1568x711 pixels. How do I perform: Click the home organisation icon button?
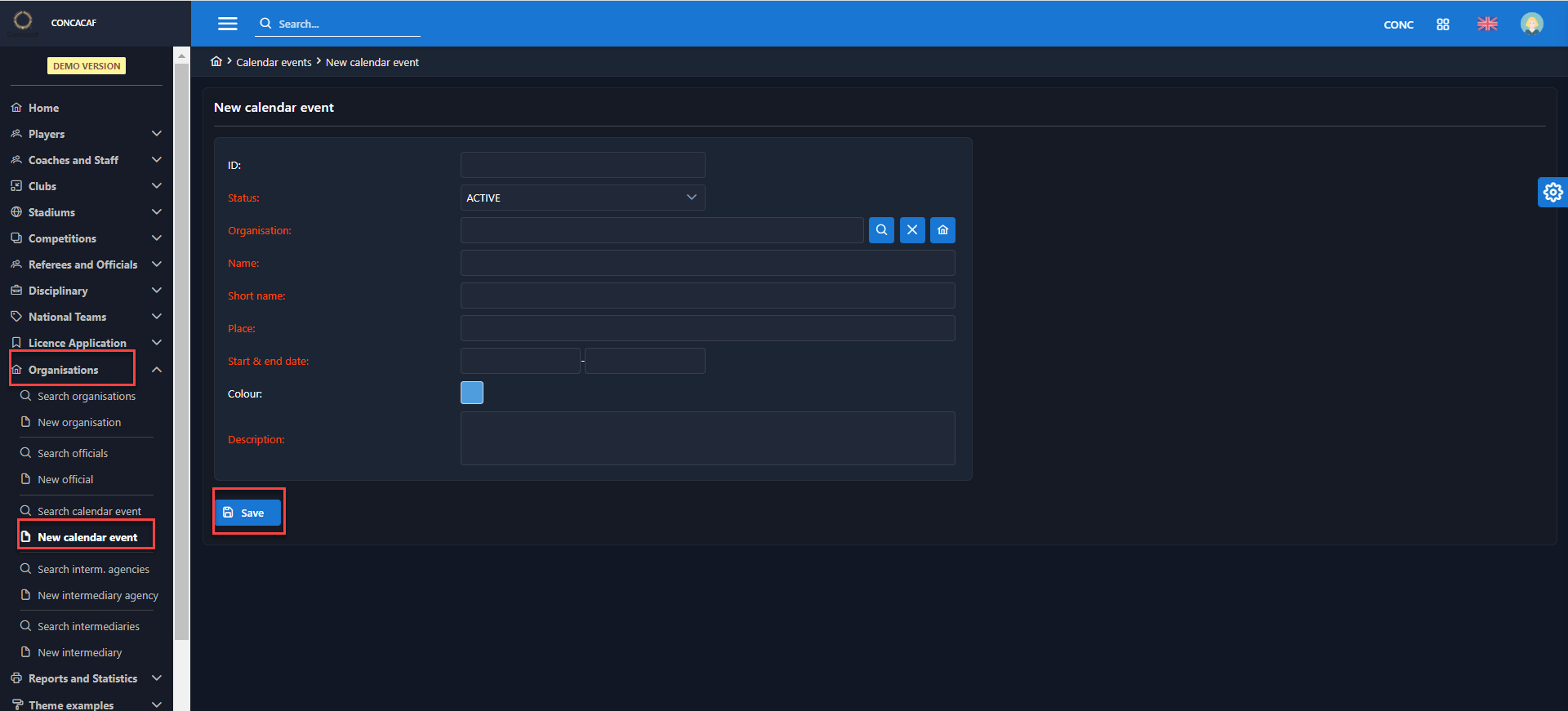coord(942,230)
